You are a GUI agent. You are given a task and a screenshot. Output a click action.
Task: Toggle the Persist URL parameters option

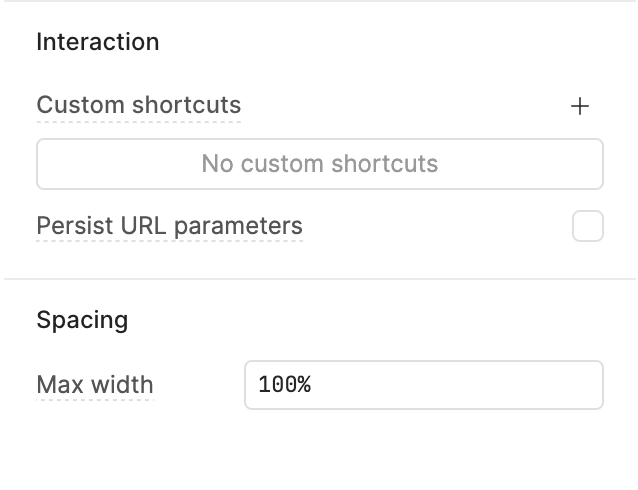click(x=588, y=226)
